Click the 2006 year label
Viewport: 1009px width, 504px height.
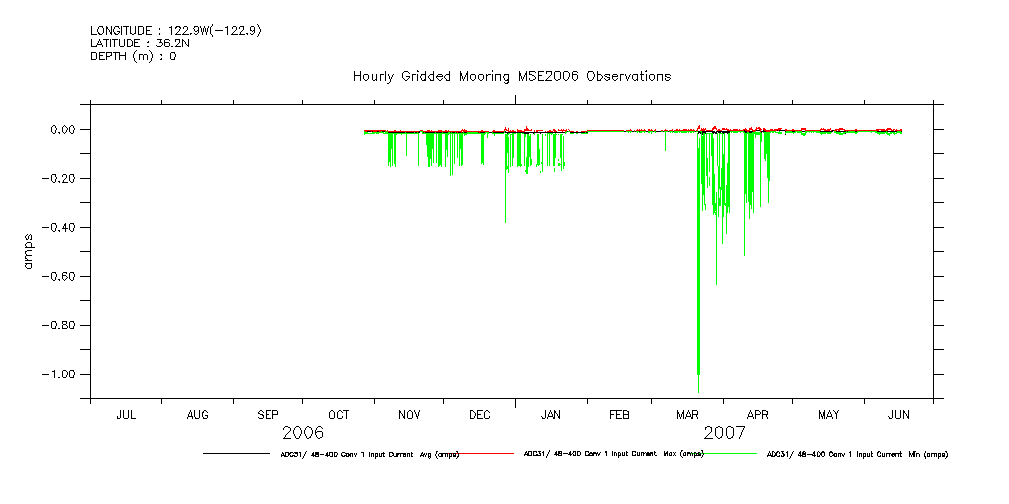pyautogui.click(x=303, y=433)
